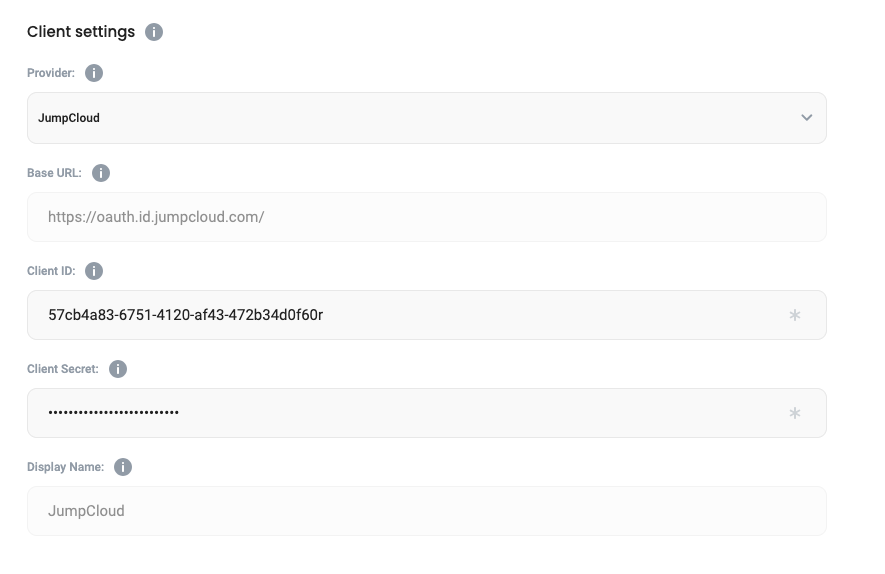The height and width of the screenshot is (574, 885).
Task: Expand the Provider dropdown chevron arrow
Action: pyautogui.click(x=807, y=118)
